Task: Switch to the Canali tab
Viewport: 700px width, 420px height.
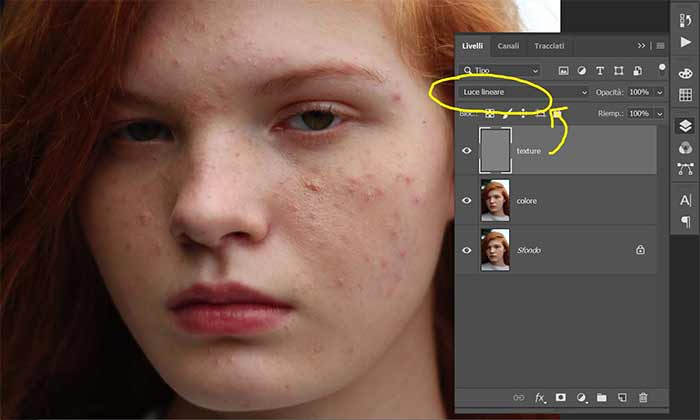Action: click(x=508, y=46)
